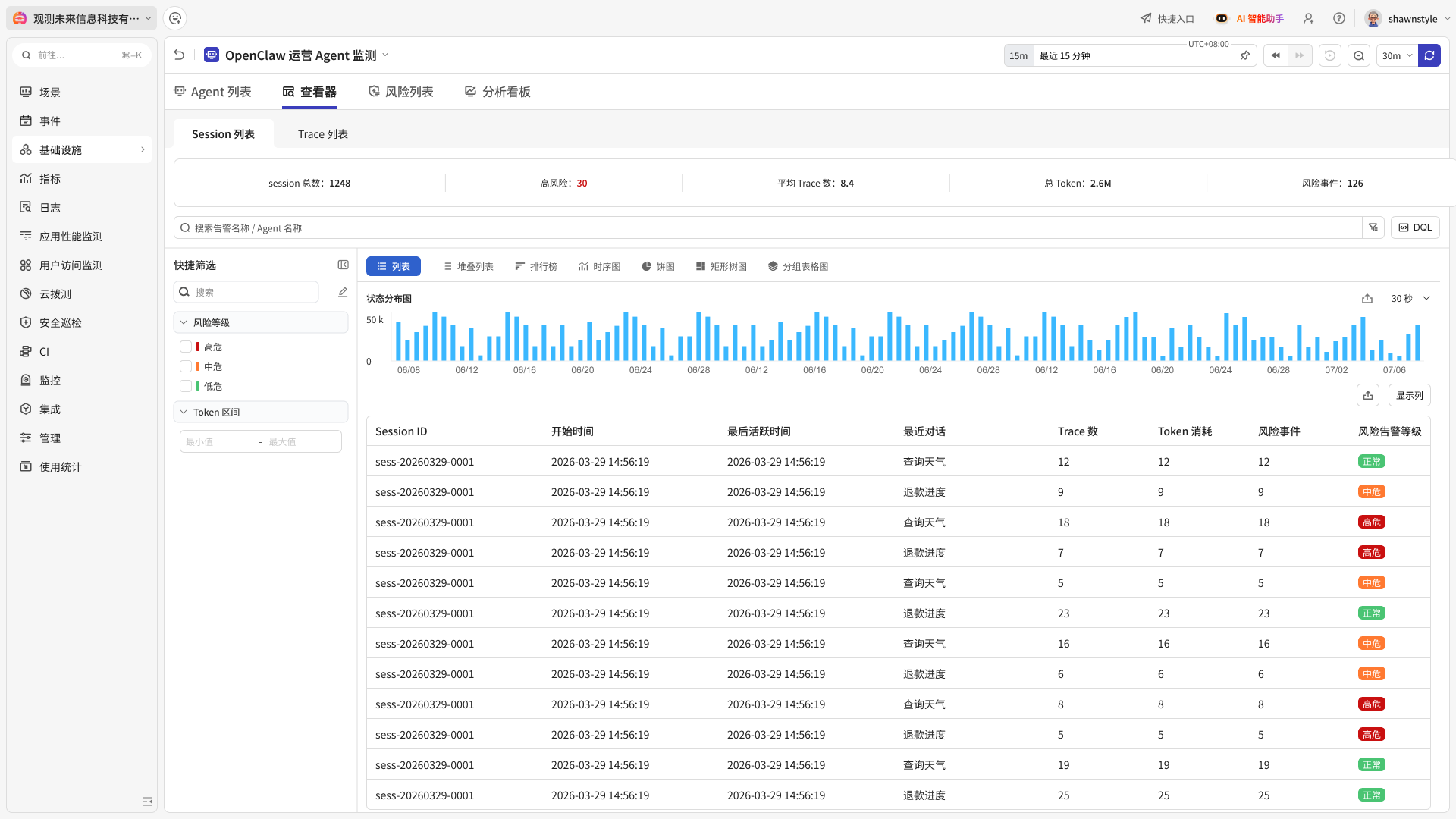Focus the quick filter 搜索 box

tap(246, 292)
